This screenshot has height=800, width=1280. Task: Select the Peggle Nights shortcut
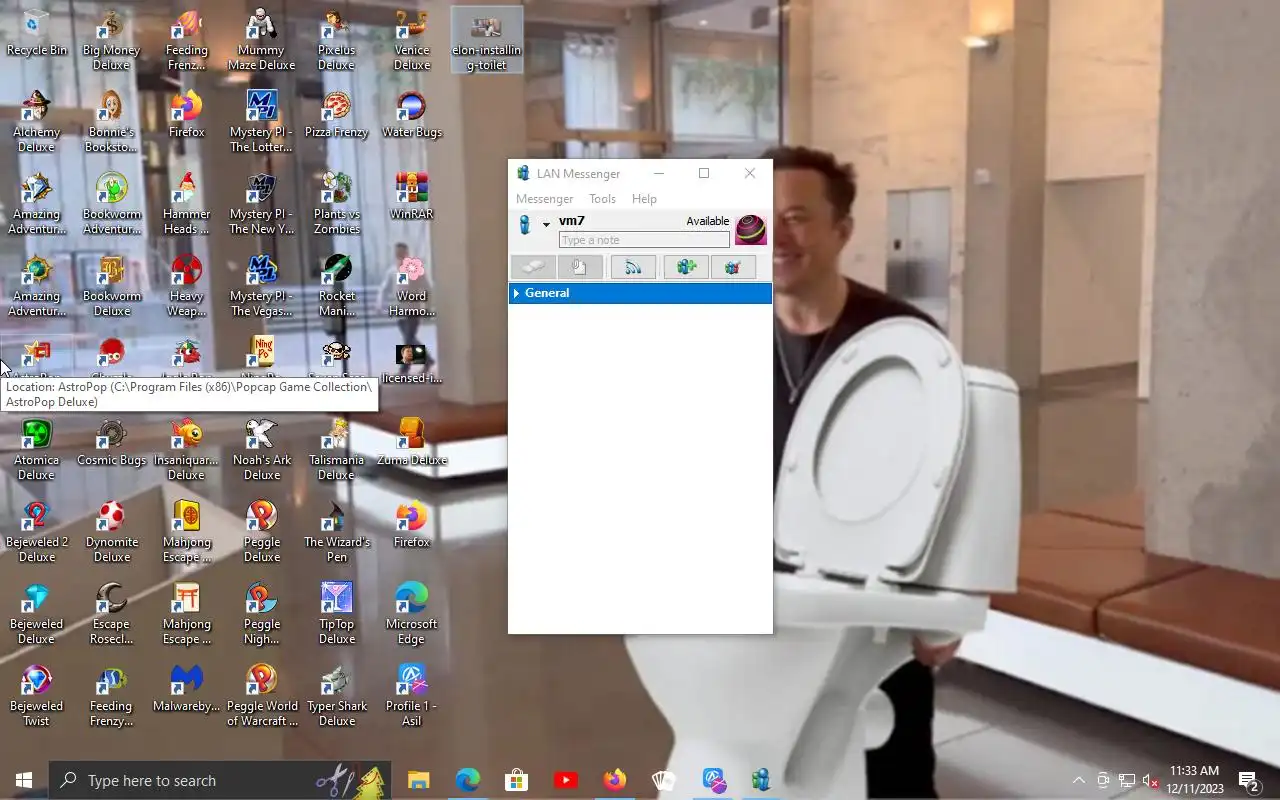click(261, 614)
